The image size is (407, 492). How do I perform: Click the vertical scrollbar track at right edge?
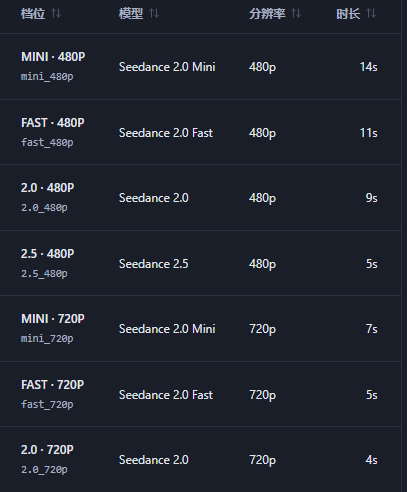[x=404, y=246]
